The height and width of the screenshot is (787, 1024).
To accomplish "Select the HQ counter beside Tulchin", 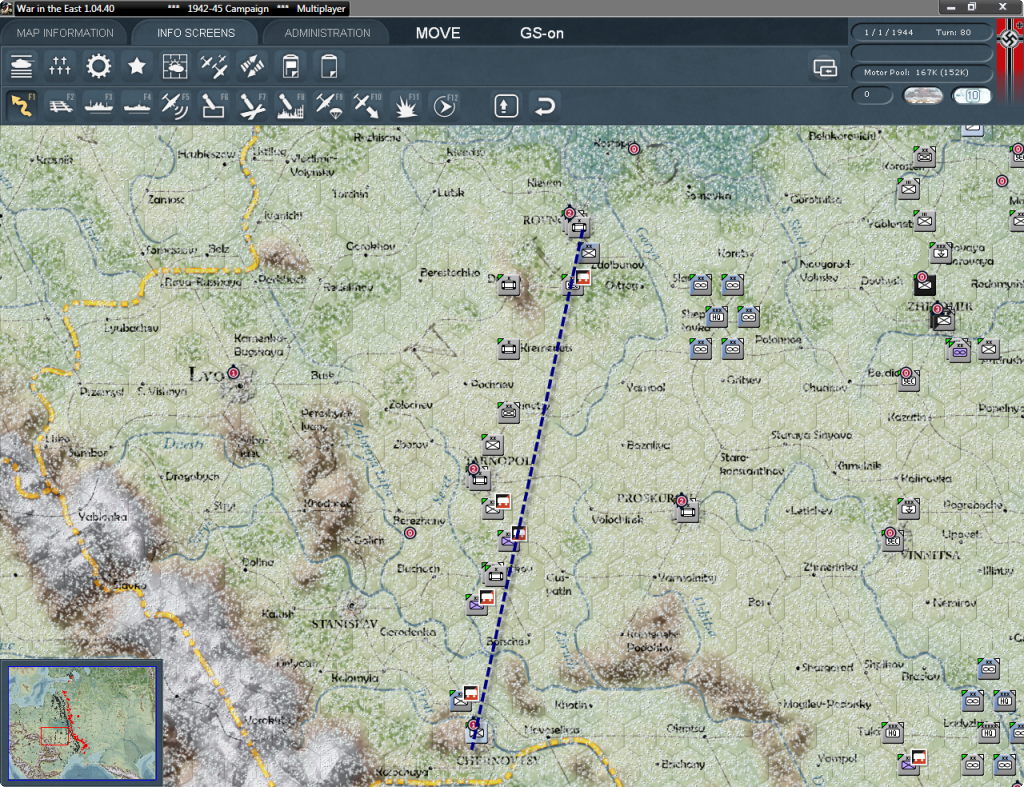I will [893, 732].
